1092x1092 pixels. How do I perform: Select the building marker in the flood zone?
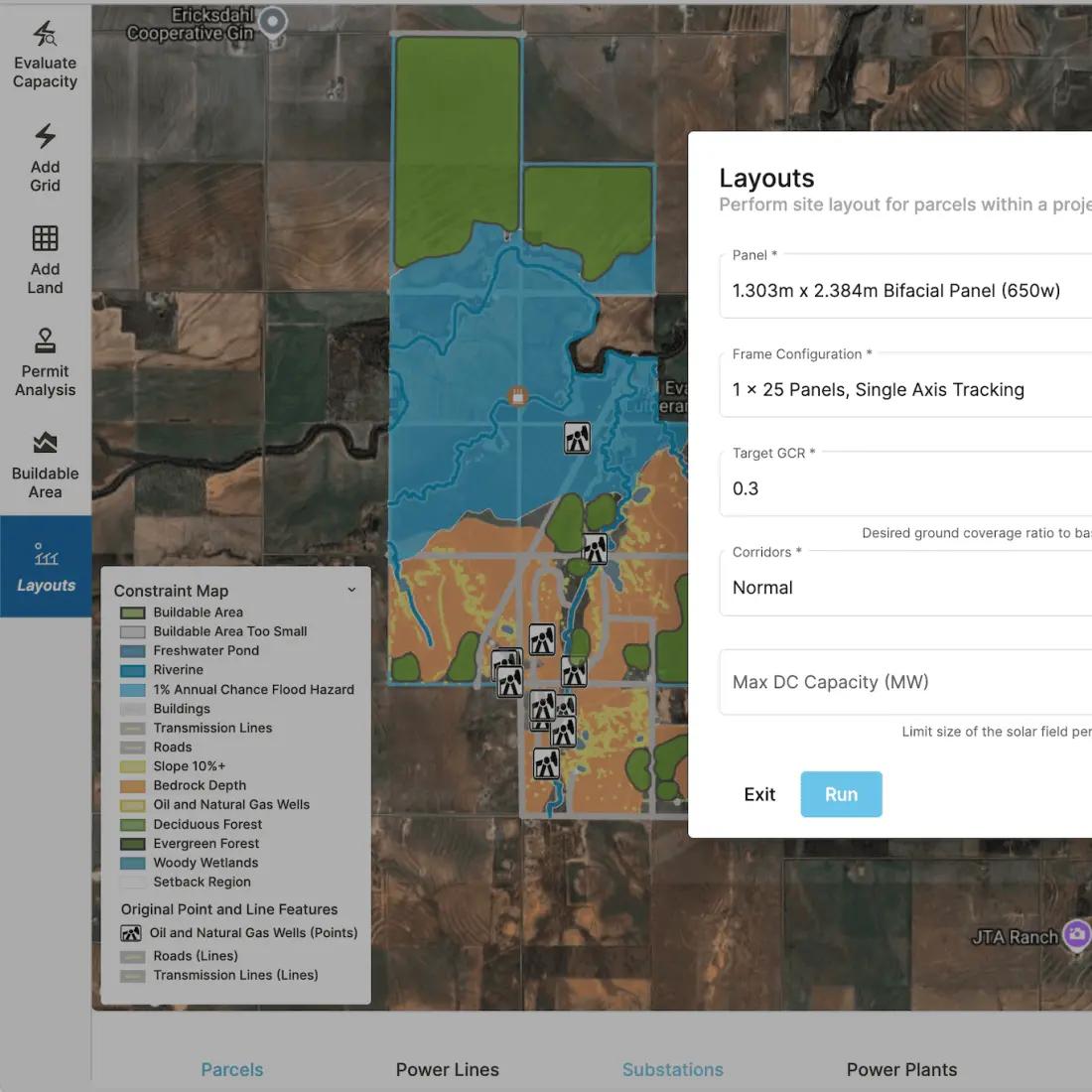(517, 396)
